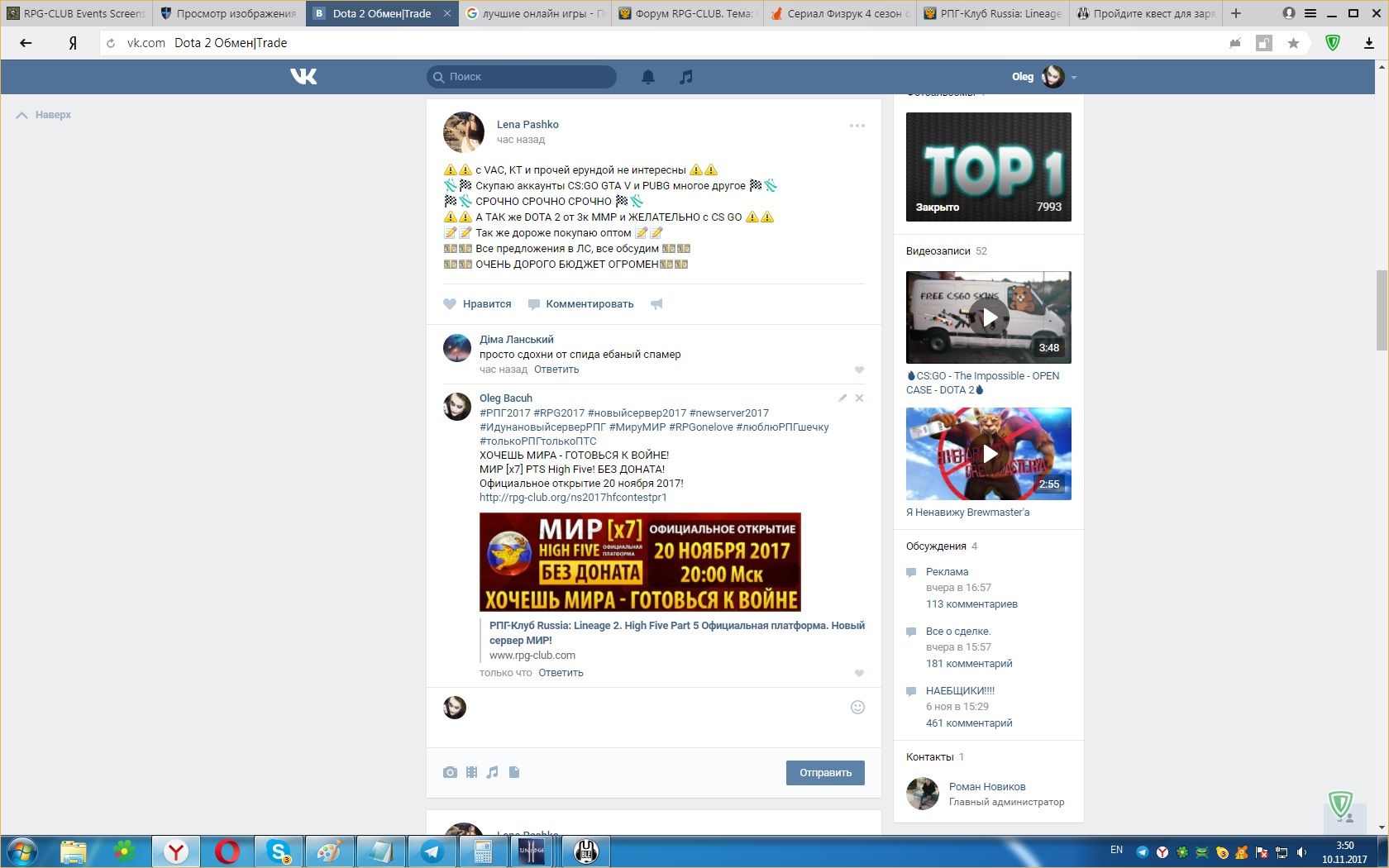Attach audio via music note icon

click(x=493, y=772)
